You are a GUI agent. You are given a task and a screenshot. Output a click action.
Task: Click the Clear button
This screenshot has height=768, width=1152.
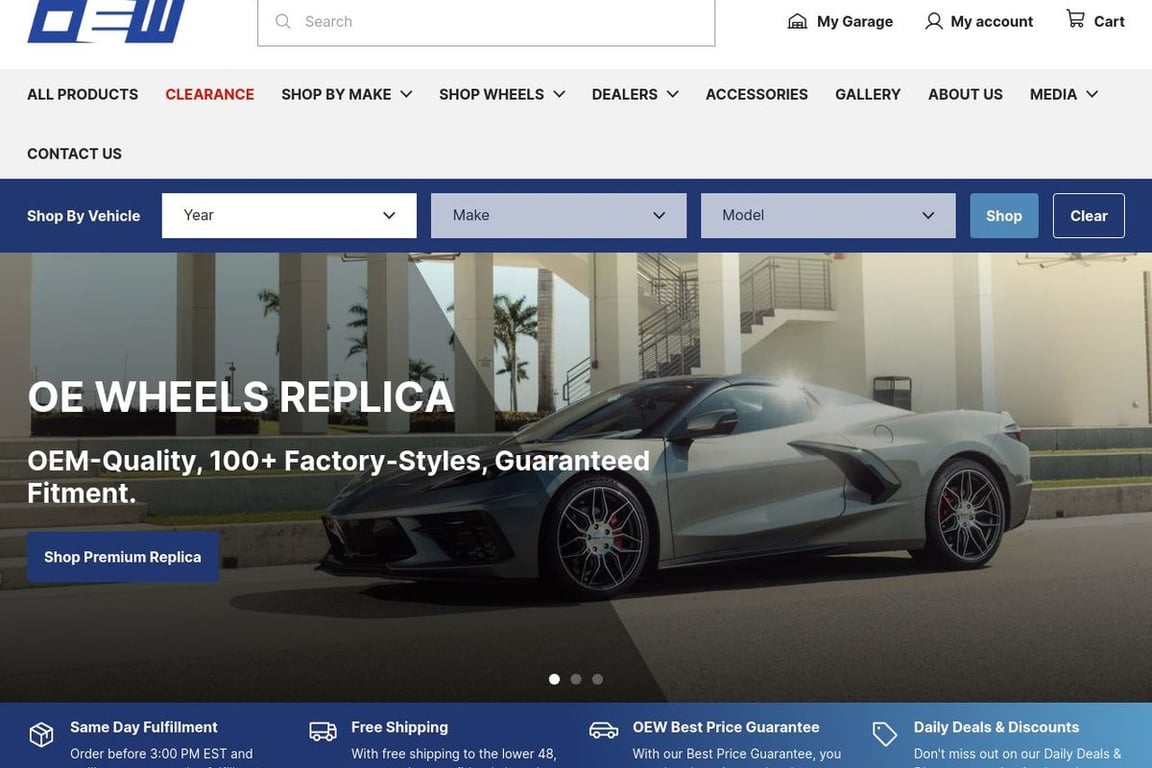tap(1089, 215)
